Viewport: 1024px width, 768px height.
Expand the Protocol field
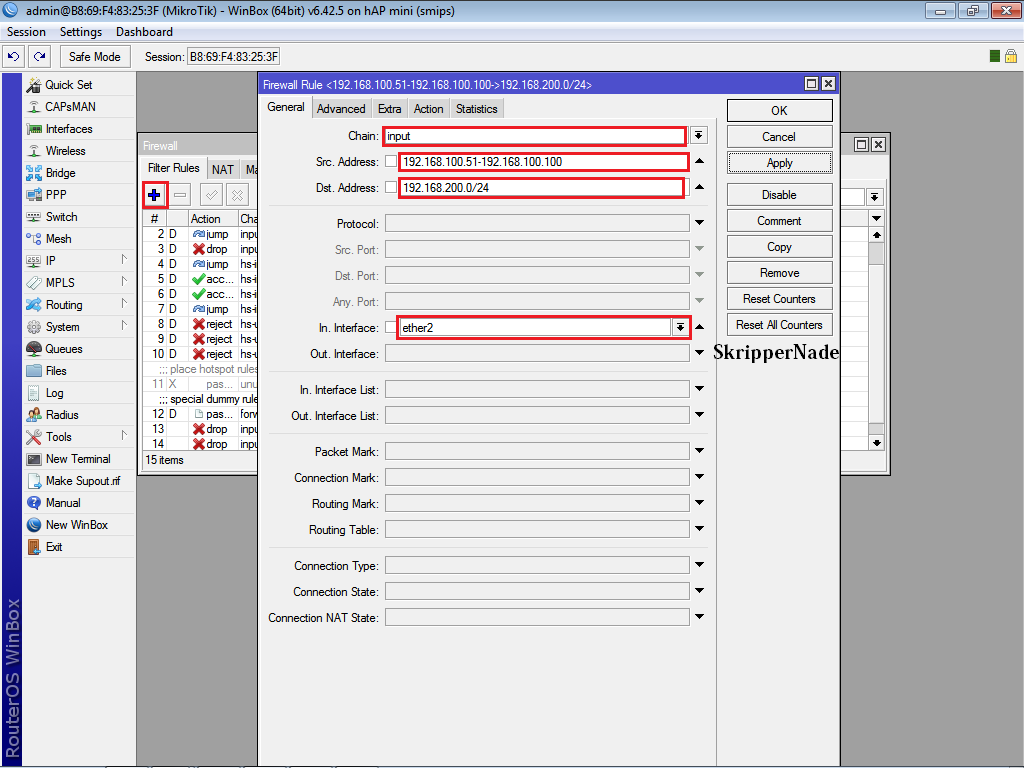pyautogui.click(x=699, y=223)
